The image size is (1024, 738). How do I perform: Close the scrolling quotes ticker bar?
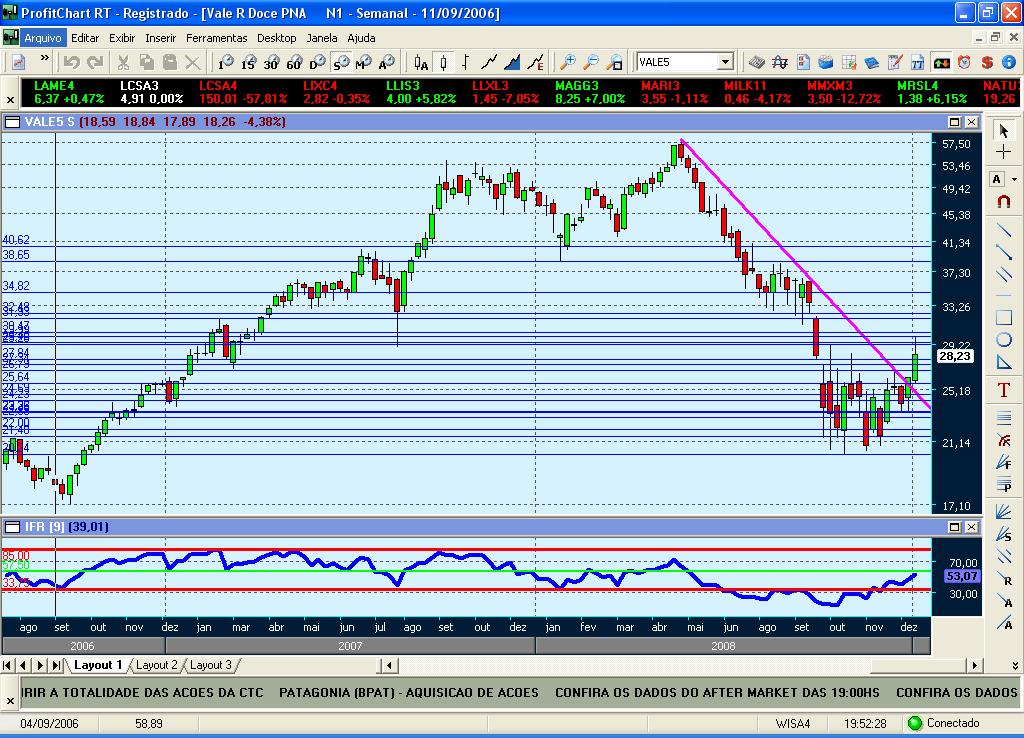[10, 100]
